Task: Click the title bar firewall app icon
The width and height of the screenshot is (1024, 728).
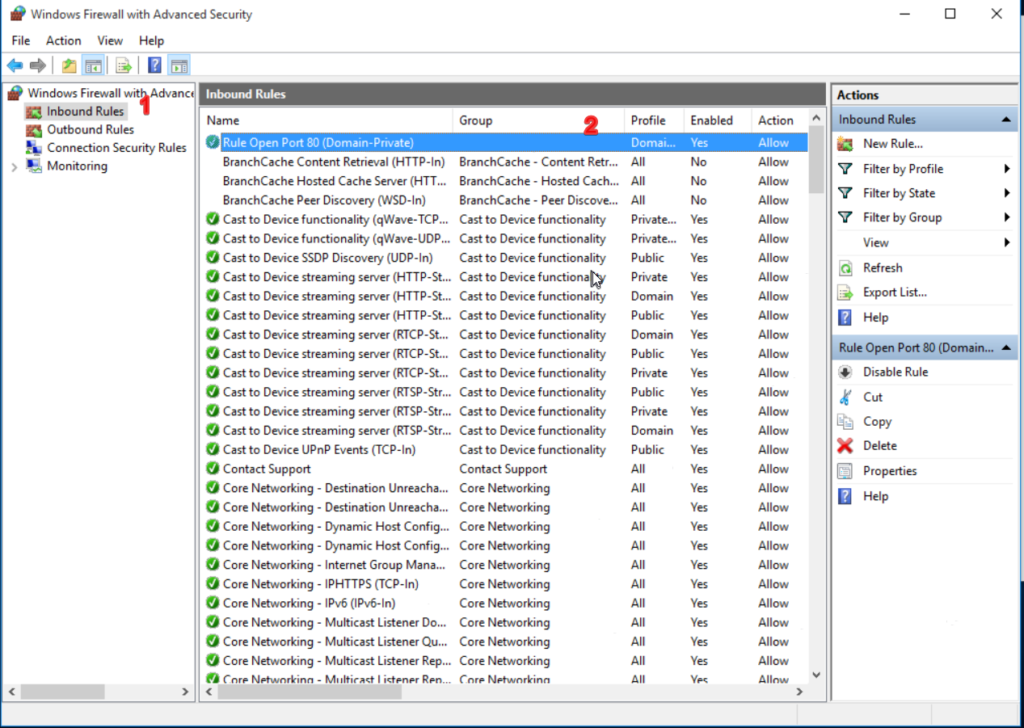Action: pyautogui.click(x=18, y=14)
